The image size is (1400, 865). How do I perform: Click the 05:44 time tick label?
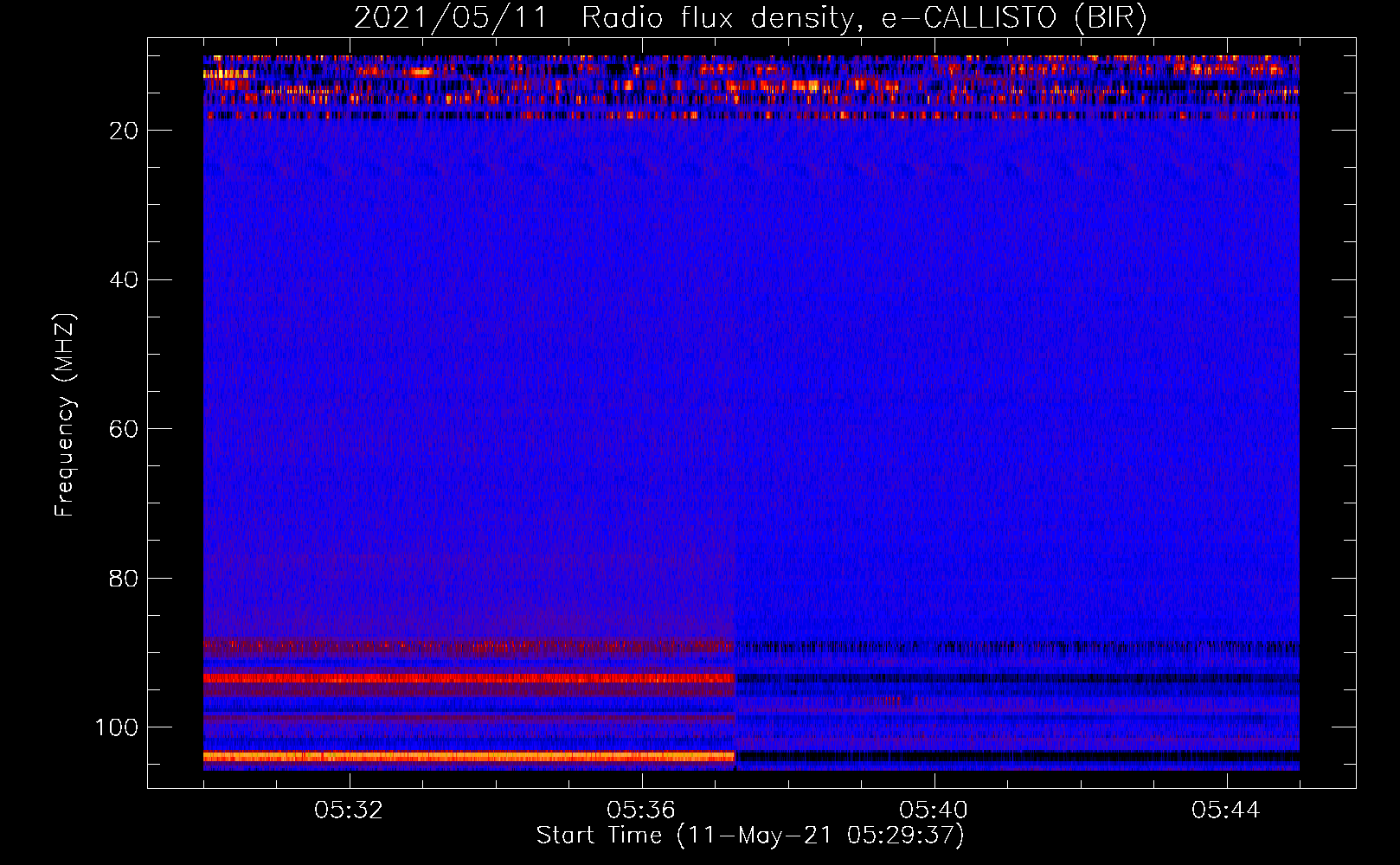tap(1226, 811)
